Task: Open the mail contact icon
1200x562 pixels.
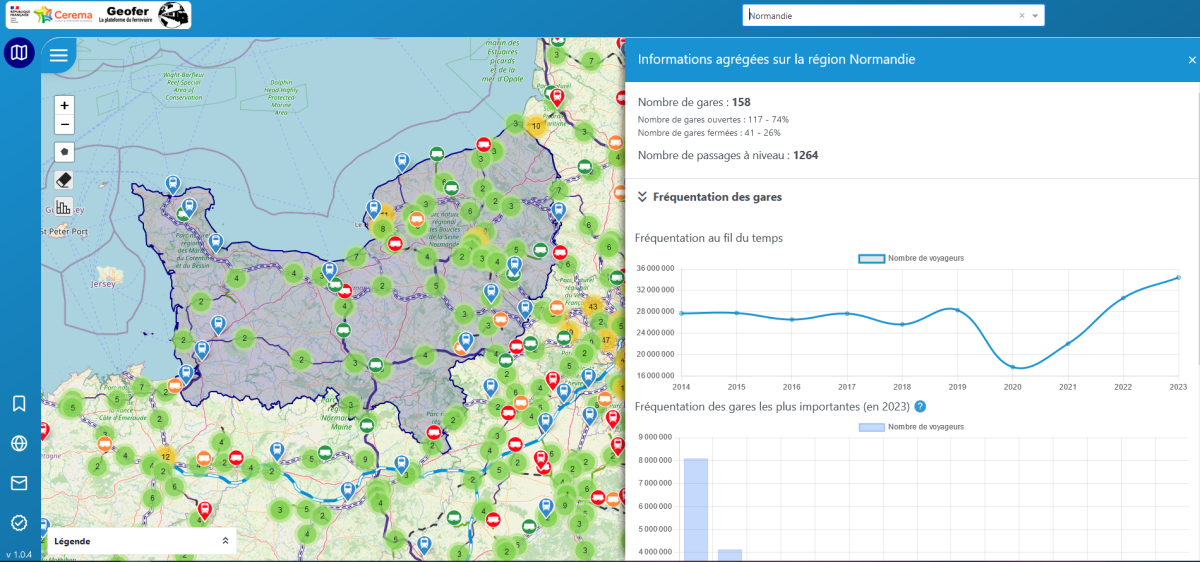Action: [19, 484]
